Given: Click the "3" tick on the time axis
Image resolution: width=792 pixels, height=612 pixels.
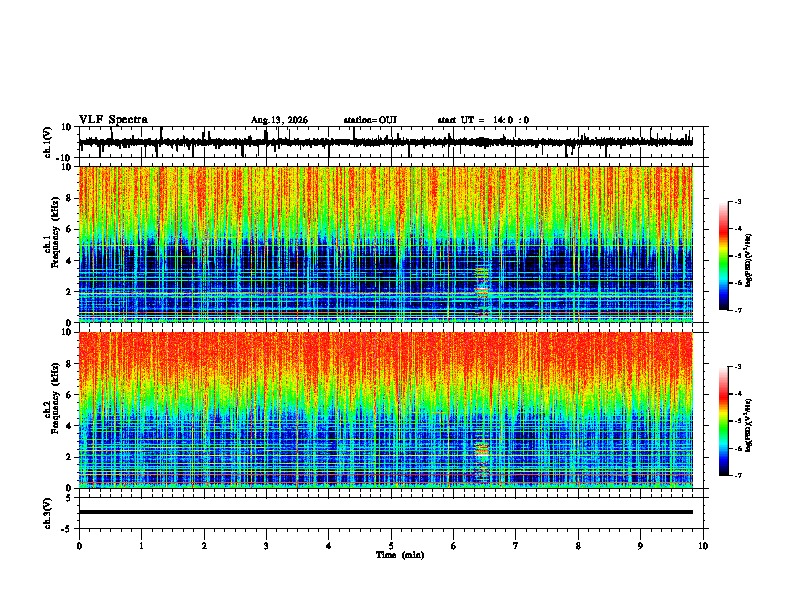Looking at the screenshot, I should click(266, 546).
